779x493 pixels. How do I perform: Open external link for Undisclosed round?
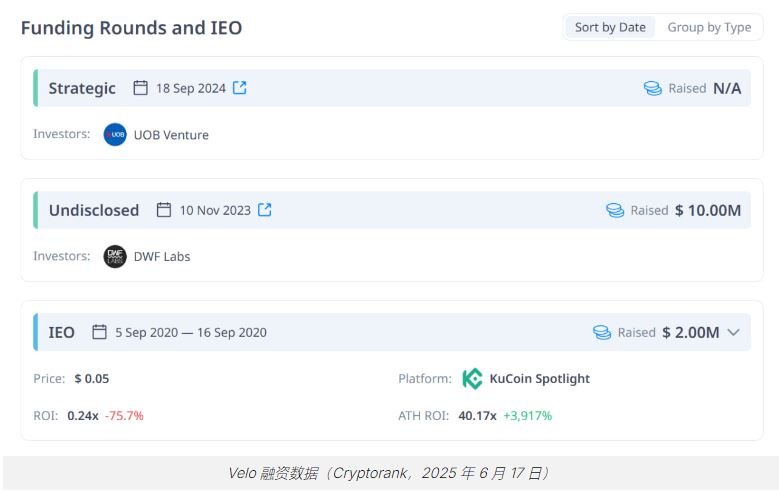click(265, 210)
